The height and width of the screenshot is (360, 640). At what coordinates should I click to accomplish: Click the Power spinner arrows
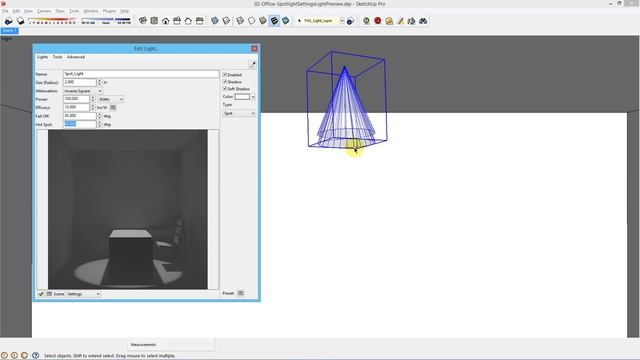pyautogui.click(x=93, y=99)
